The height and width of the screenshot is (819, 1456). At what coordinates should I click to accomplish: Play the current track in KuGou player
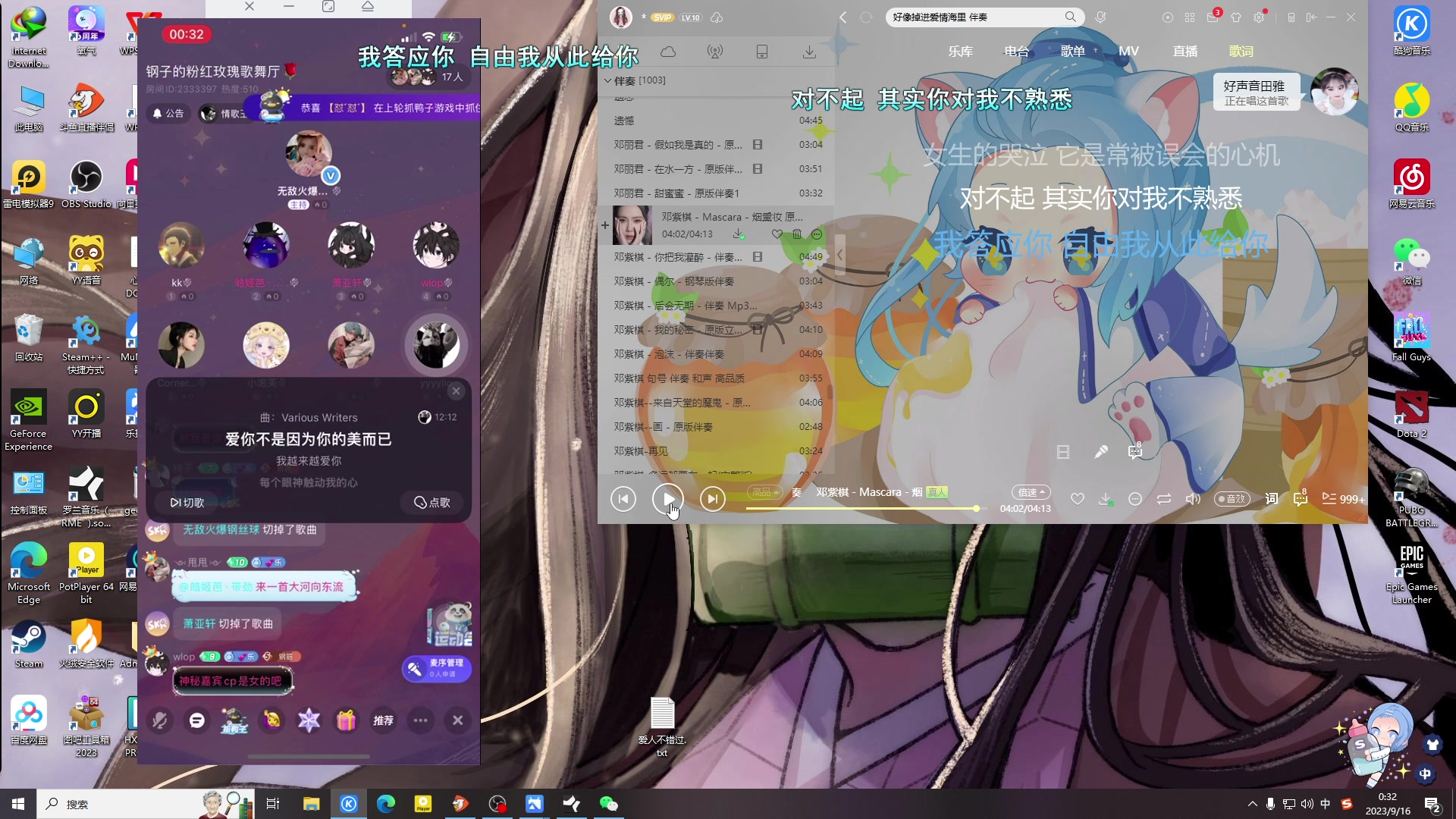668,499
